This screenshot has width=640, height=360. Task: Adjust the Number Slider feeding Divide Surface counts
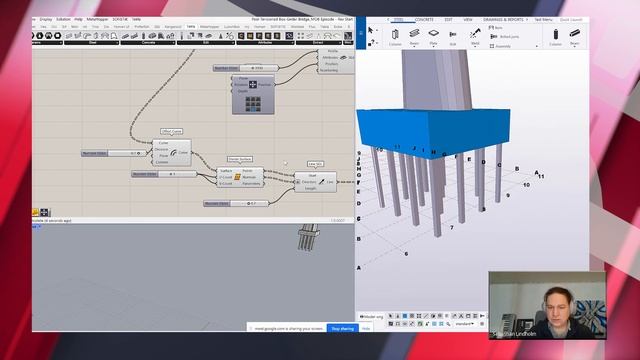(164, 174)
